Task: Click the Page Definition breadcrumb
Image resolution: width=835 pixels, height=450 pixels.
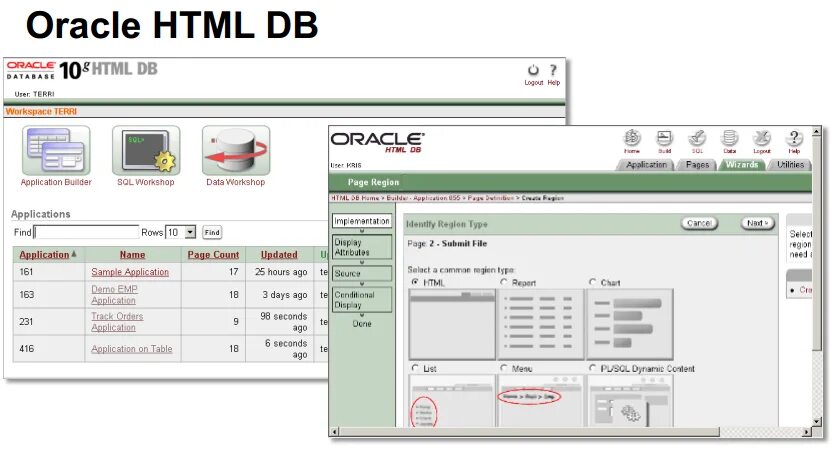Action: [x=491, y=198]
